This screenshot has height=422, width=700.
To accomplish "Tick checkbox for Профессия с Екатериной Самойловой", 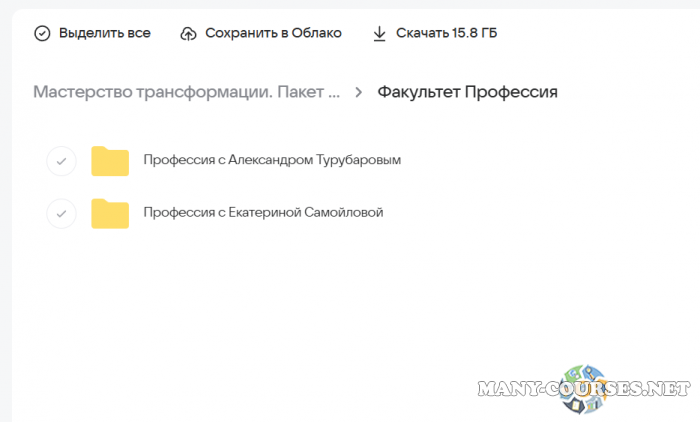I will point(62,213).
